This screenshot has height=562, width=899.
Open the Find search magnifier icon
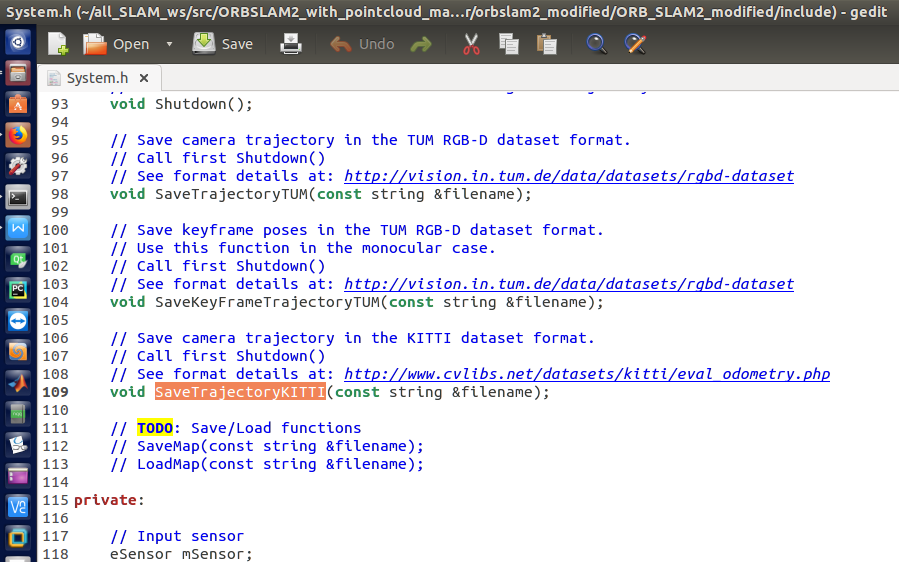point(596,44)
